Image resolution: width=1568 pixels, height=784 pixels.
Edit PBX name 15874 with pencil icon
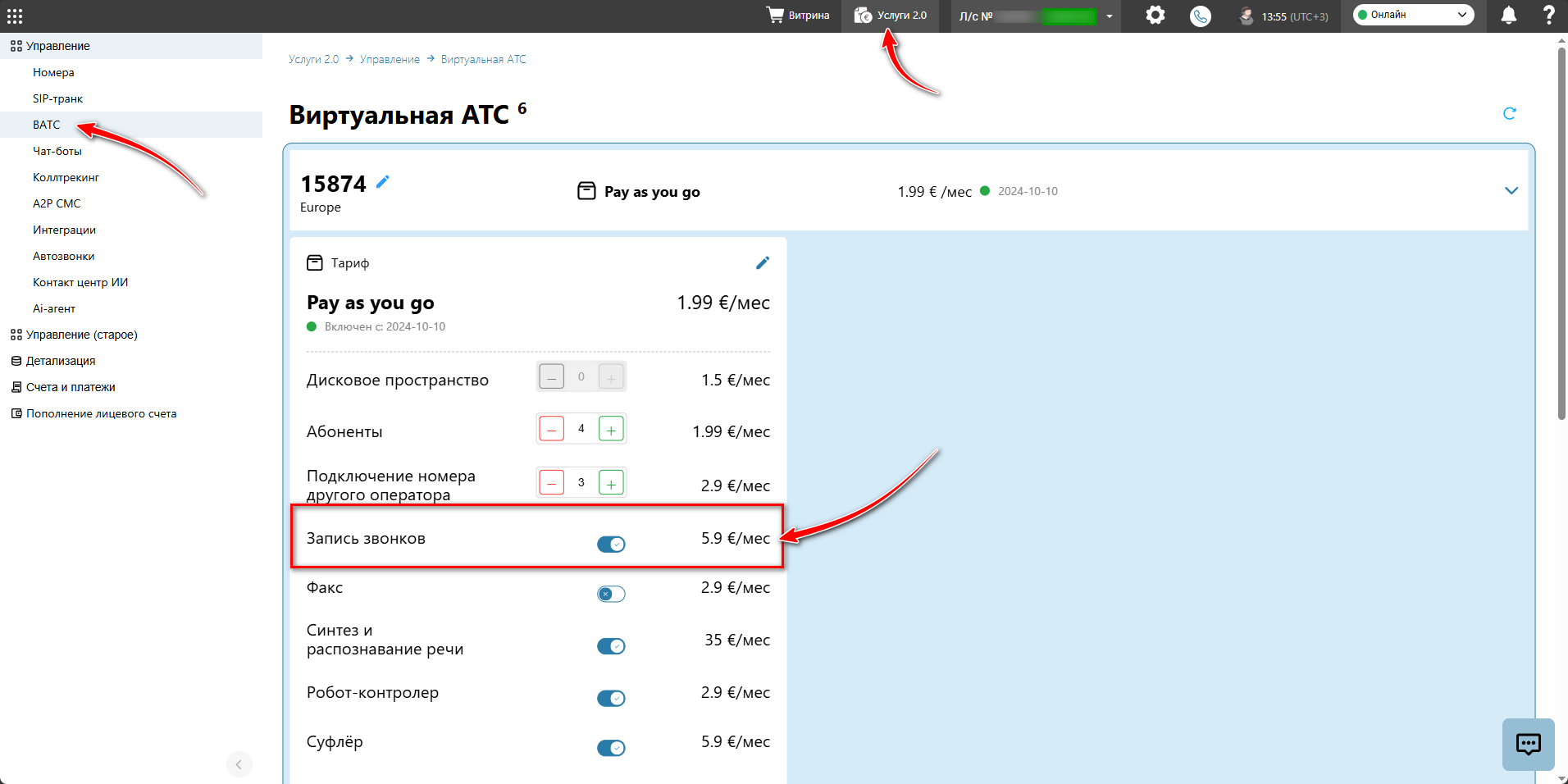click(383, 182)
